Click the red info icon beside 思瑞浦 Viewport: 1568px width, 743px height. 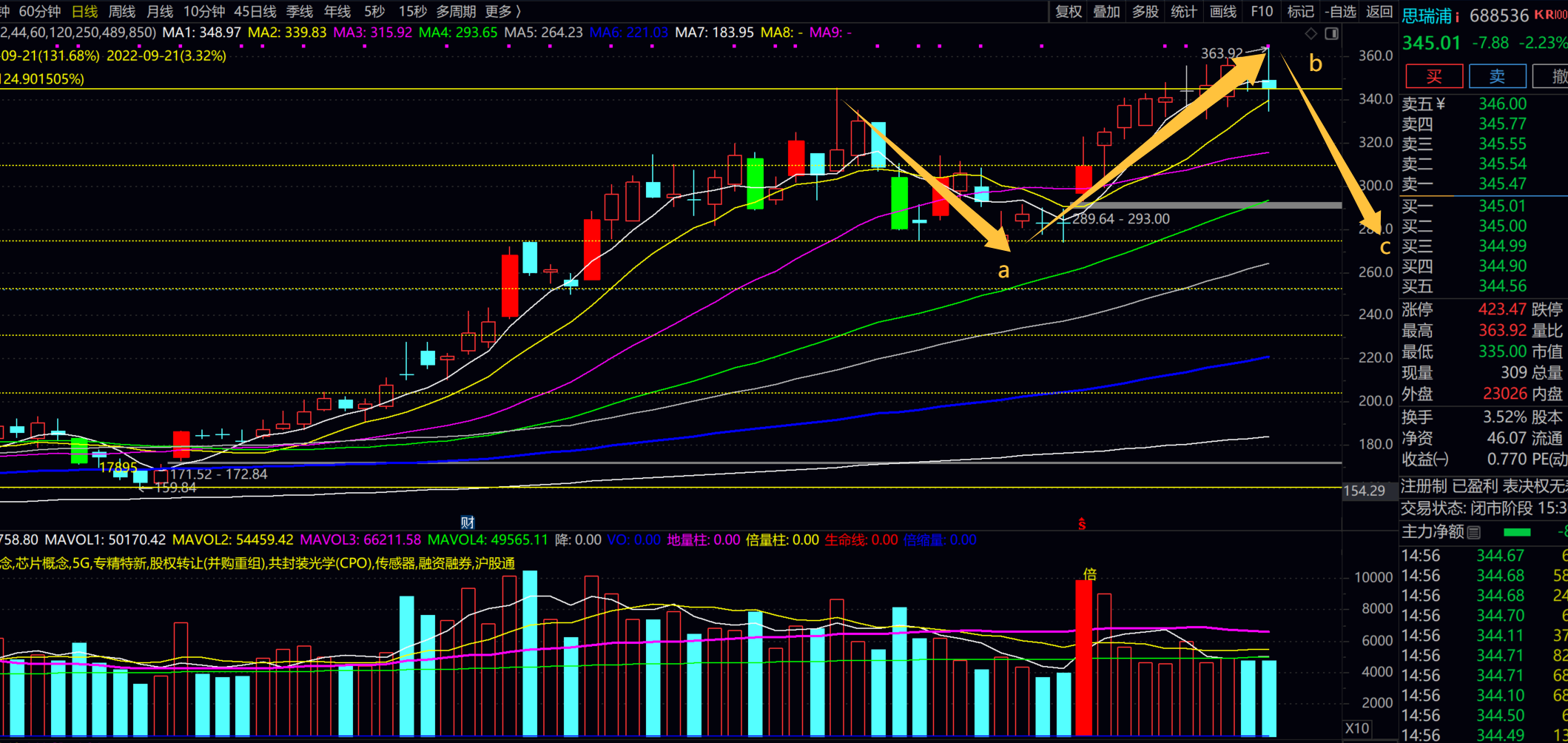coord(1457,16)
